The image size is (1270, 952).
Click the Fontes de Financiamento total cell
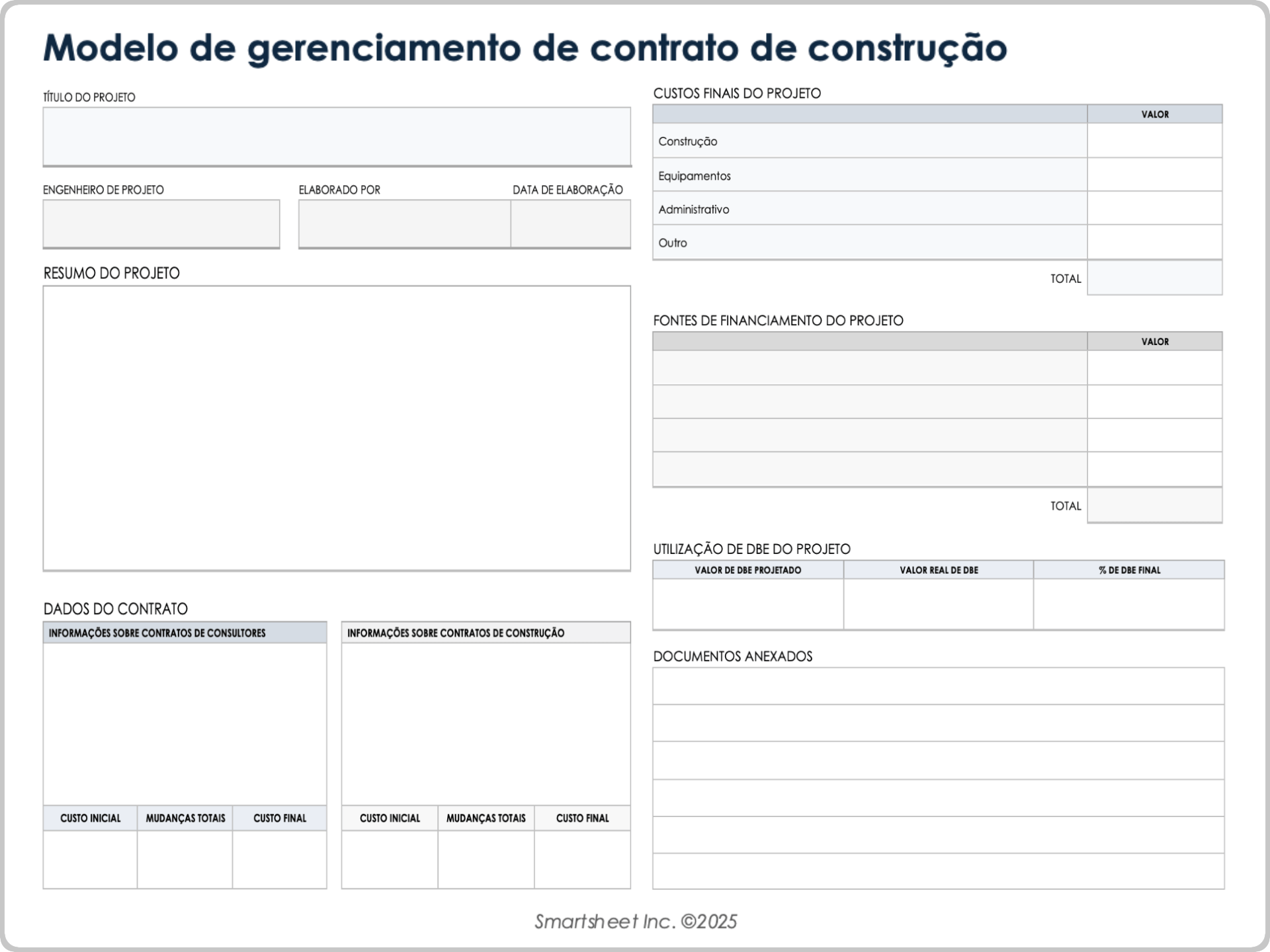click(x=1154, y=506)
